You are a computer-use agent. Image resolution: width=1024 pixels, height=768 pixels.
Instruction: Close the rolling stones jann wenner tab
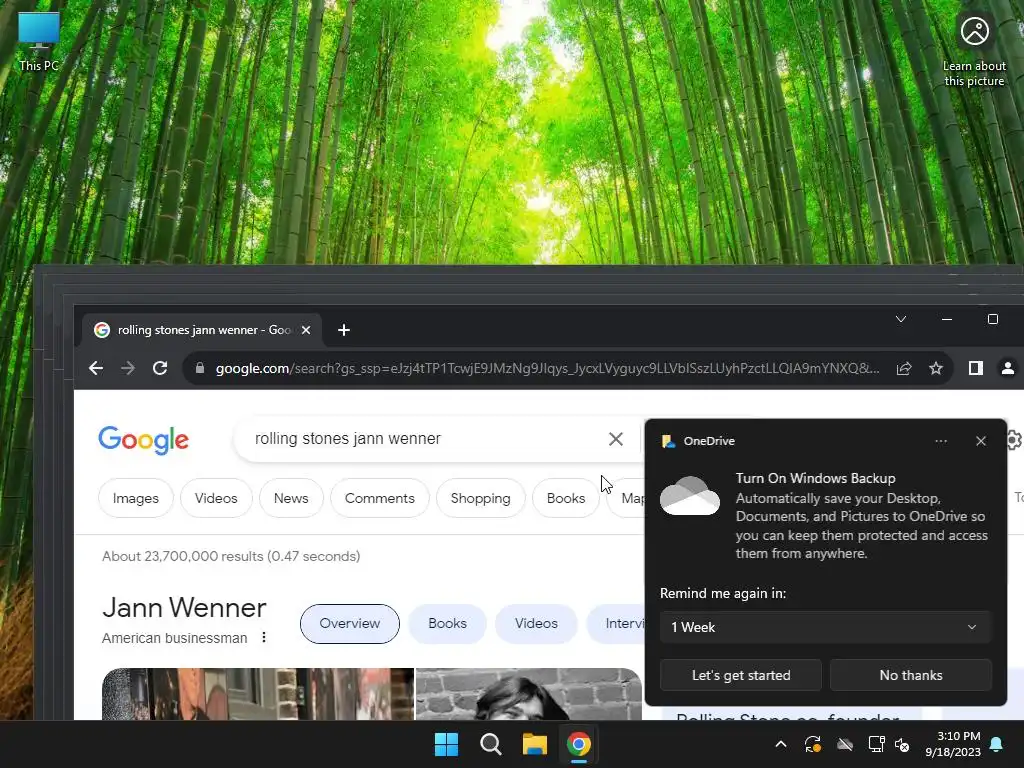click(x=306, y=330)
